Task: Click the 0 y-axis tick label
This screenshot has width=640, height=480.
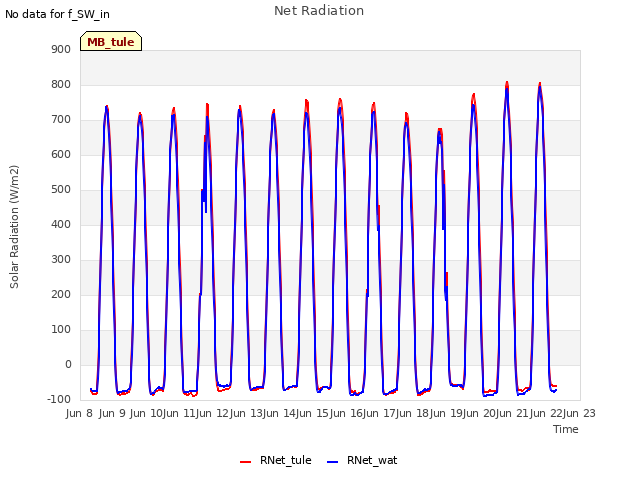Action: coord(68,364)
